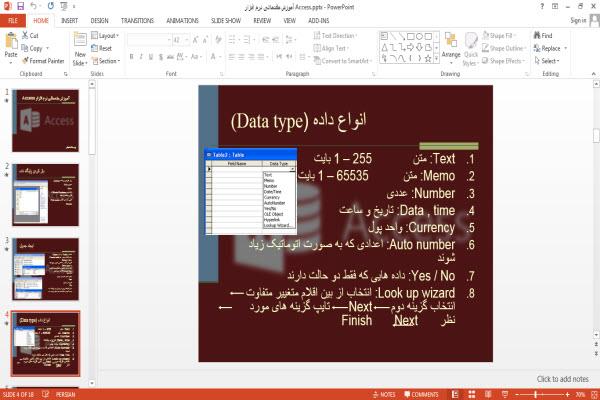Select the Format Painter tool
Viewport: 600px width, 400px height.
tap(43, 61)
